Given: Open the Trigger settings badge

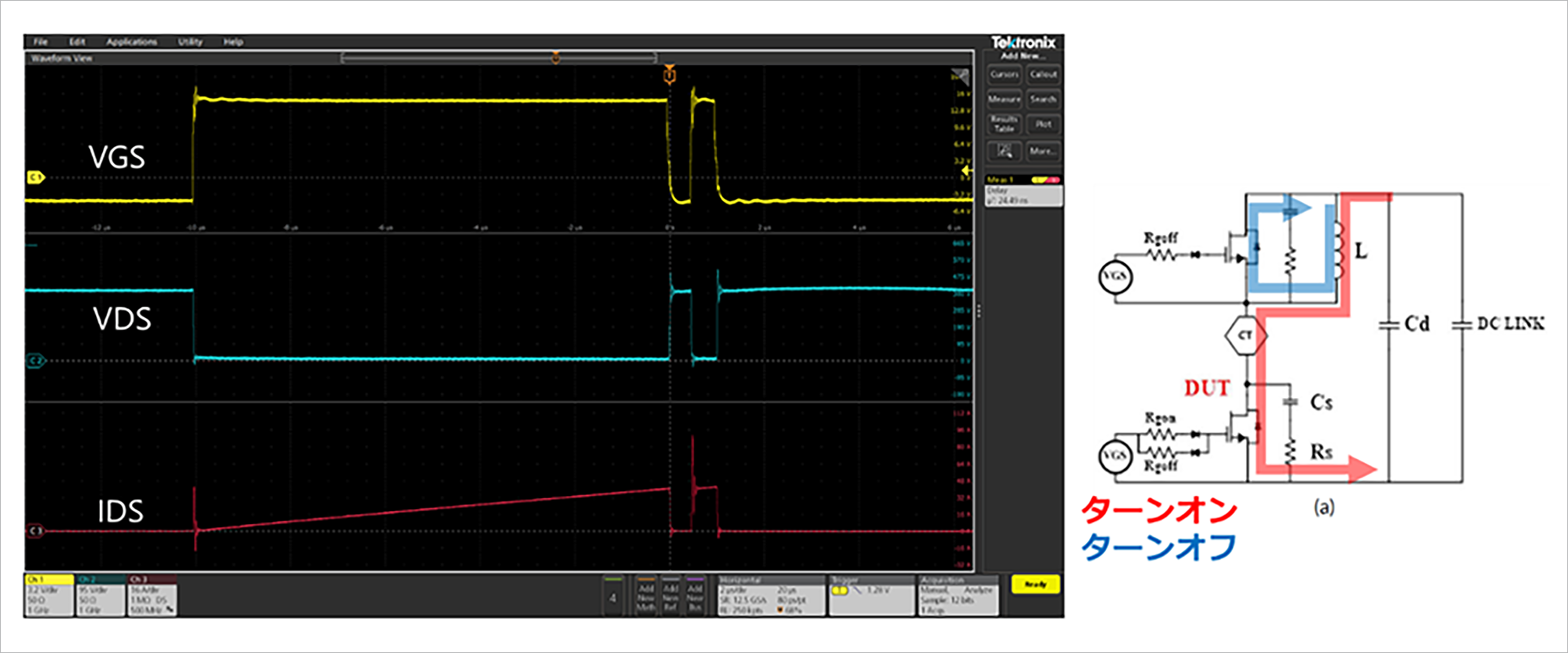Looking at the screenshot, I should tap(872, 595).
